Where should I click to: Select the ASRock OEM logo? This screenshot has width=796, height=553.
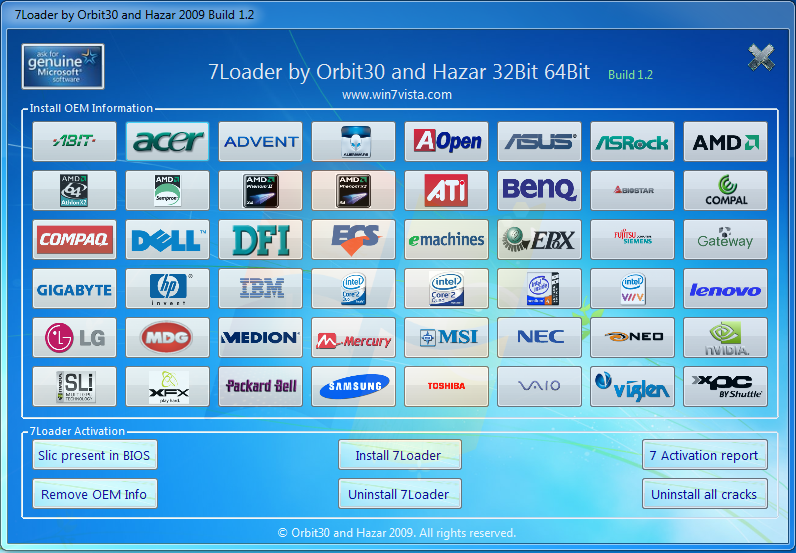tap(632, 141)
